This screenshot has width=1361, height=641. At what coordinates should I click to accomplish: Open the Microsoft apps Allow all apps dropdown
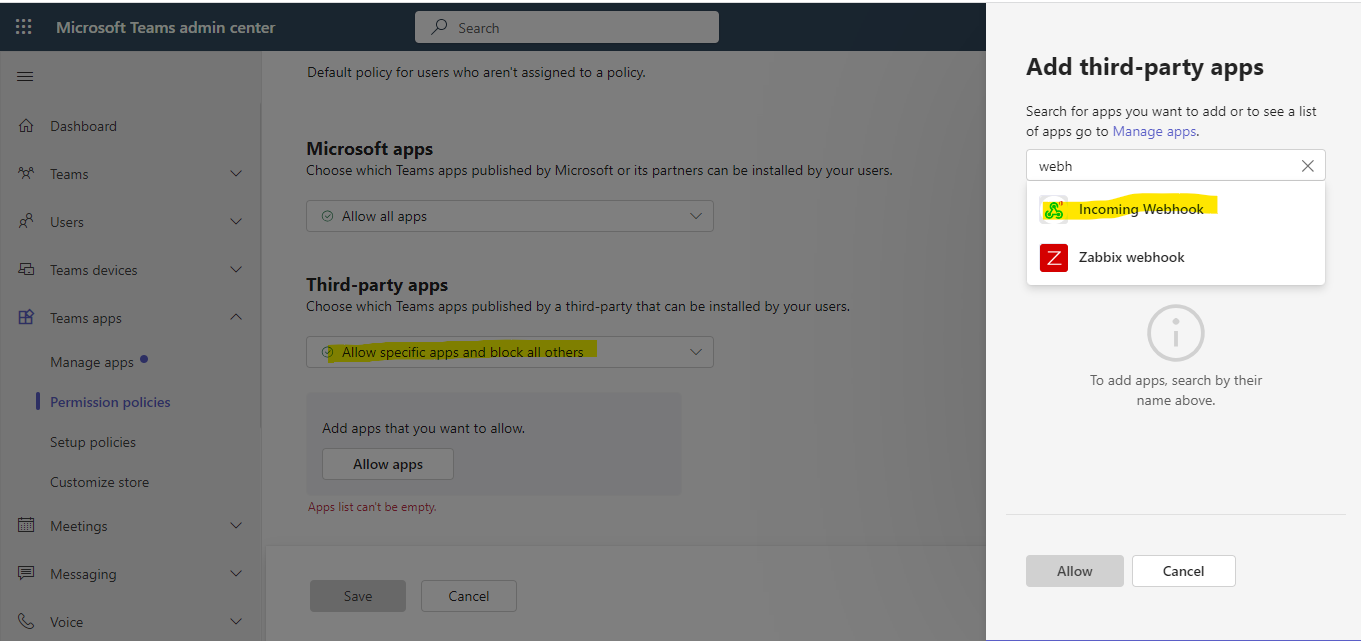(x=509, y=216)
